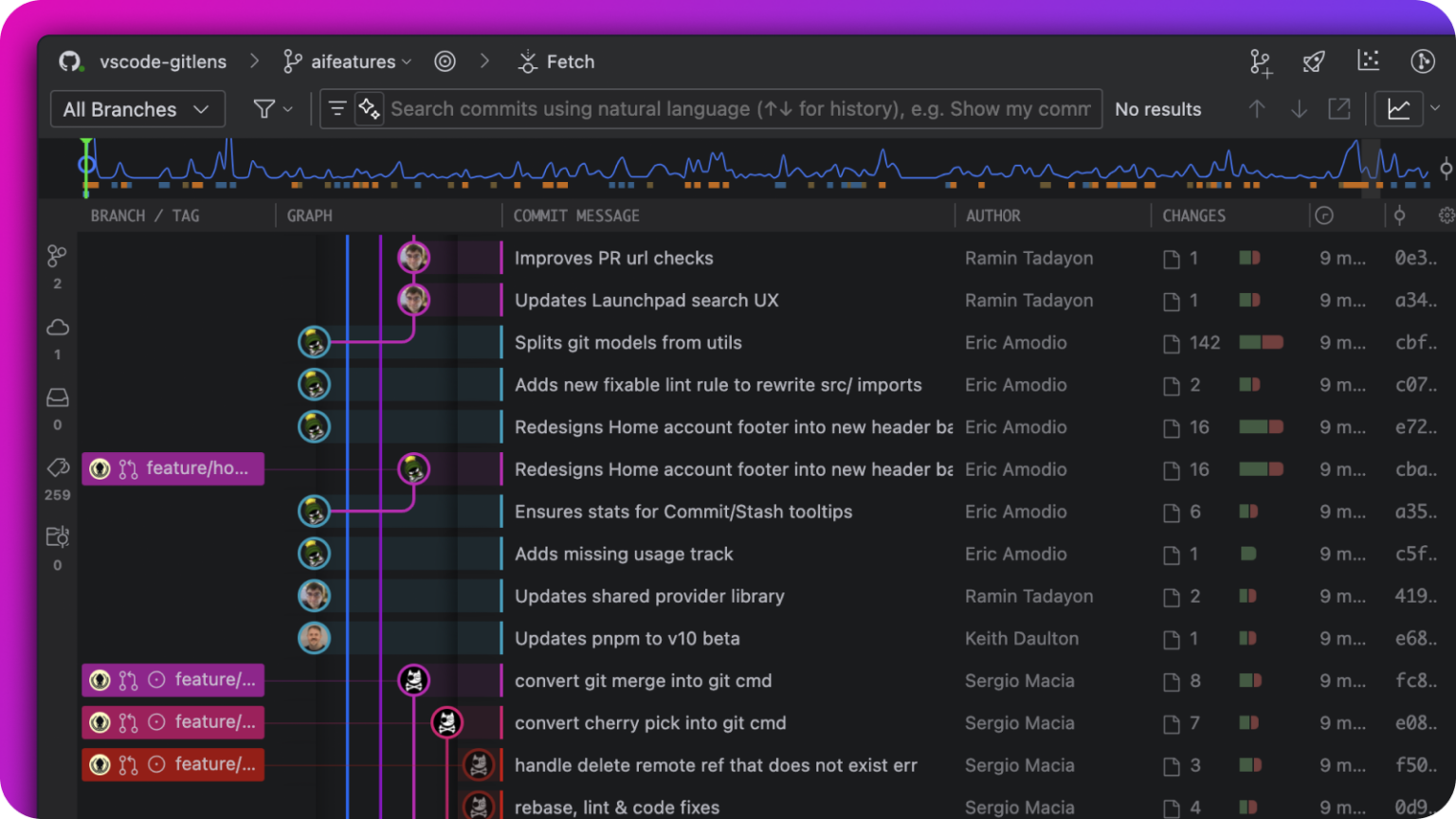Toggle the commit filter funnel icon
This screenshot has width=1456, height=819.
click(x=266, y=108)
